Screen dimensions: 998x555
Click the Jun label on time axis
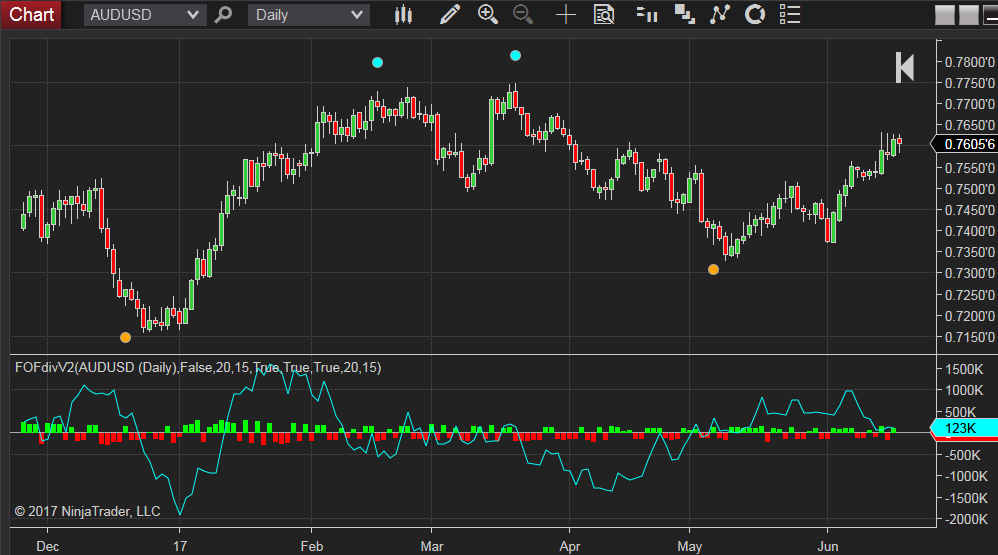coord(827,546)
